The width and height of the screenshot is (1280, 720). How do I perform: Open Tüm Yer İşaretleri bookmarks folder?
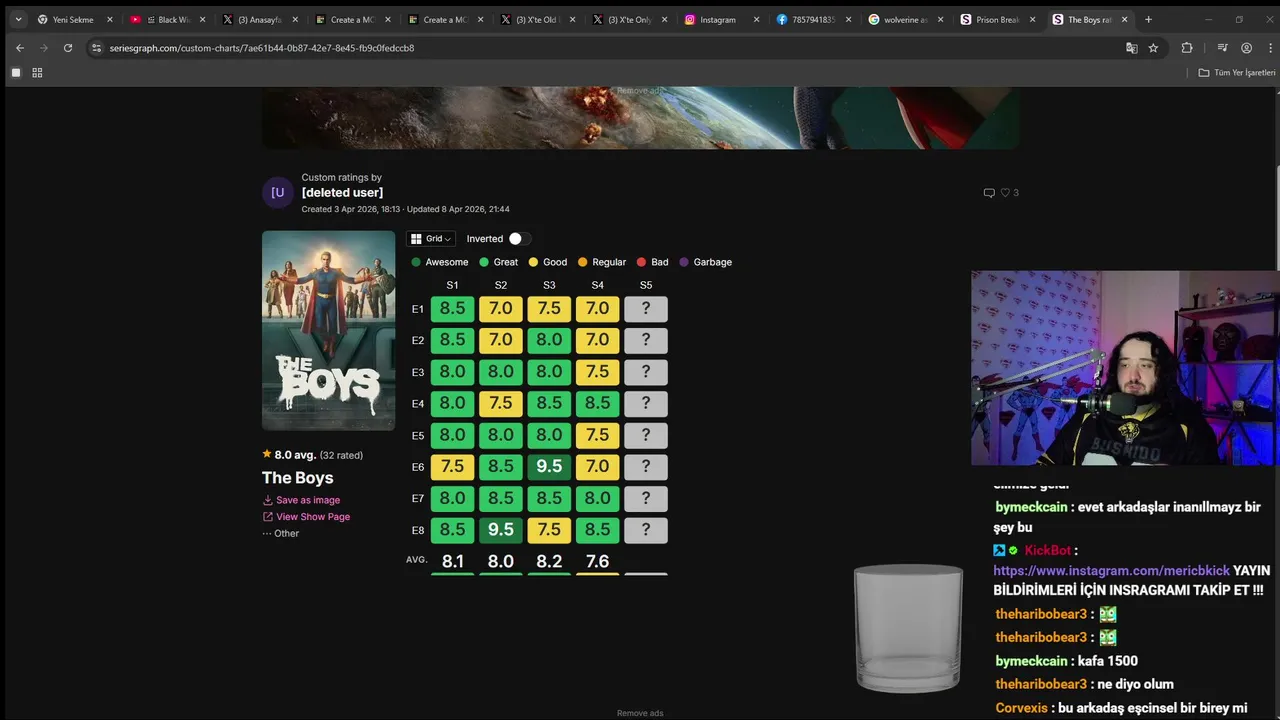tap(1237, 73)
